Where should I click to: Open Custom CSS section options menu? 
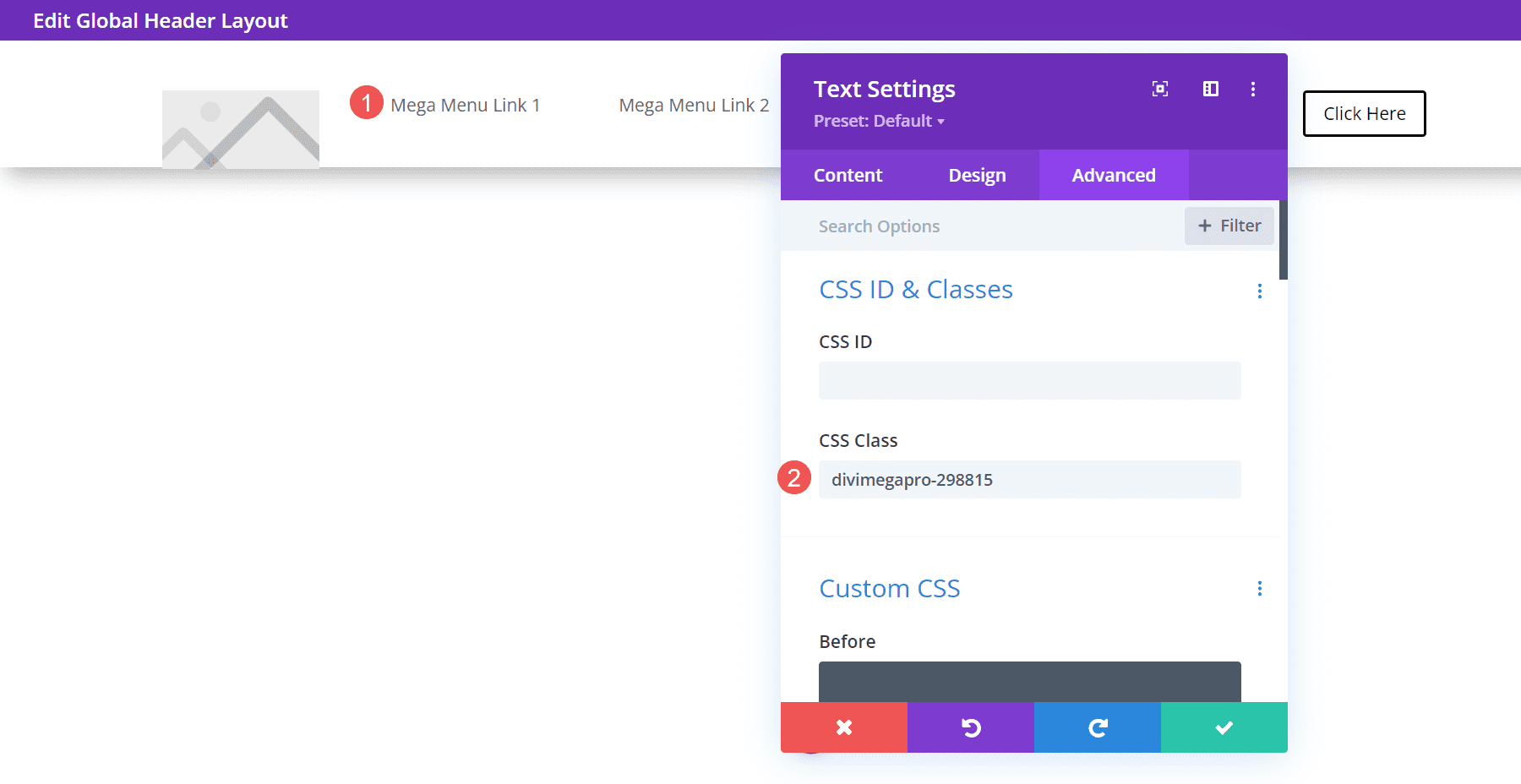[x=1259, y=588]
